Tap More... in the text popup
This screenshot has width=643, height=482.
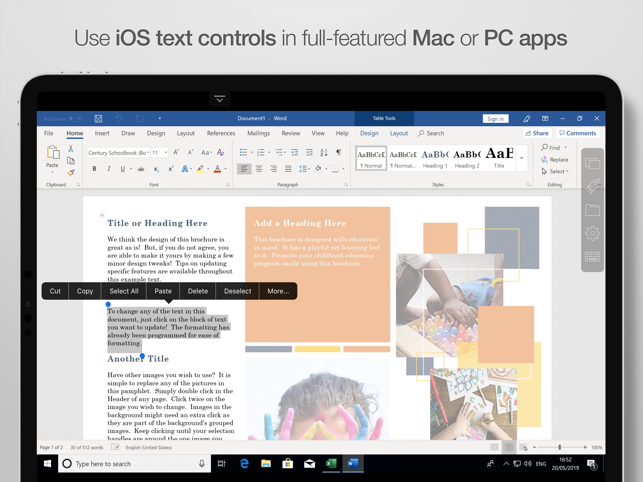point(278,291)
